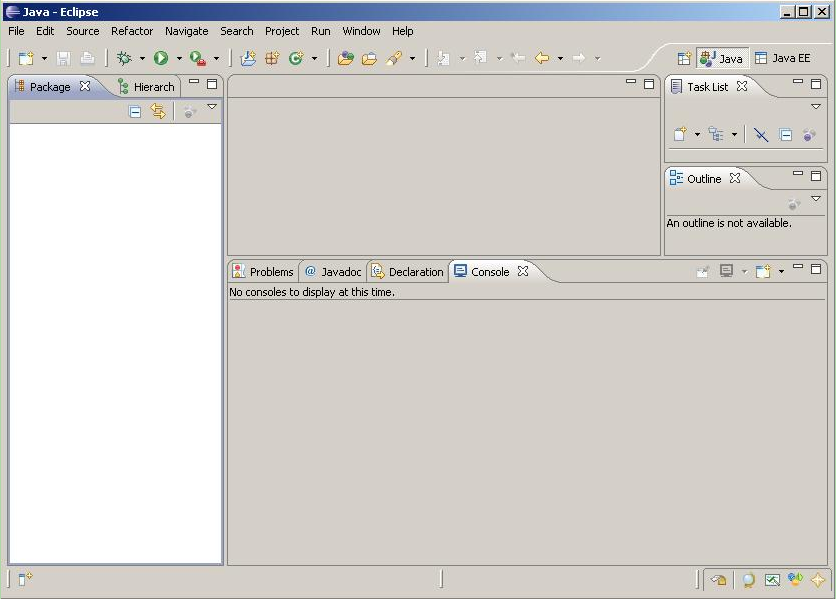The width and height of the screenshot is (836, 599).
Task: Open the Package Explorer view menu triangle
Action: click(x=212, y=107)
